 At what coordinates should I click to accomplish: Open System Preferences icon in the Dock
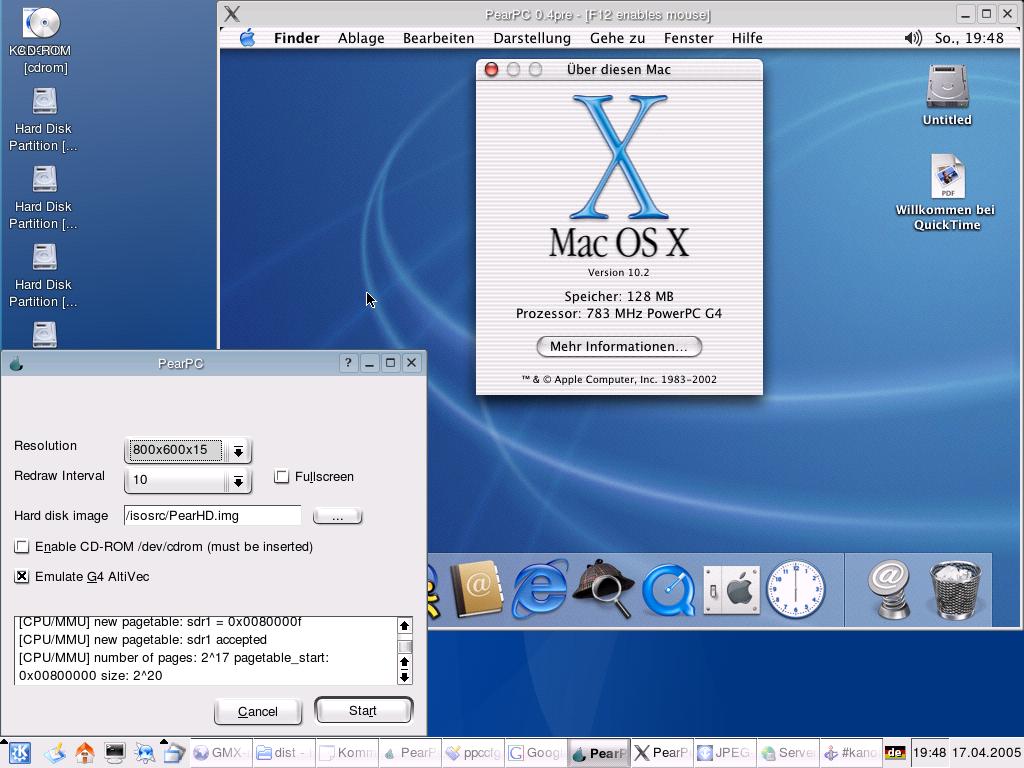(x=731, y=590)
